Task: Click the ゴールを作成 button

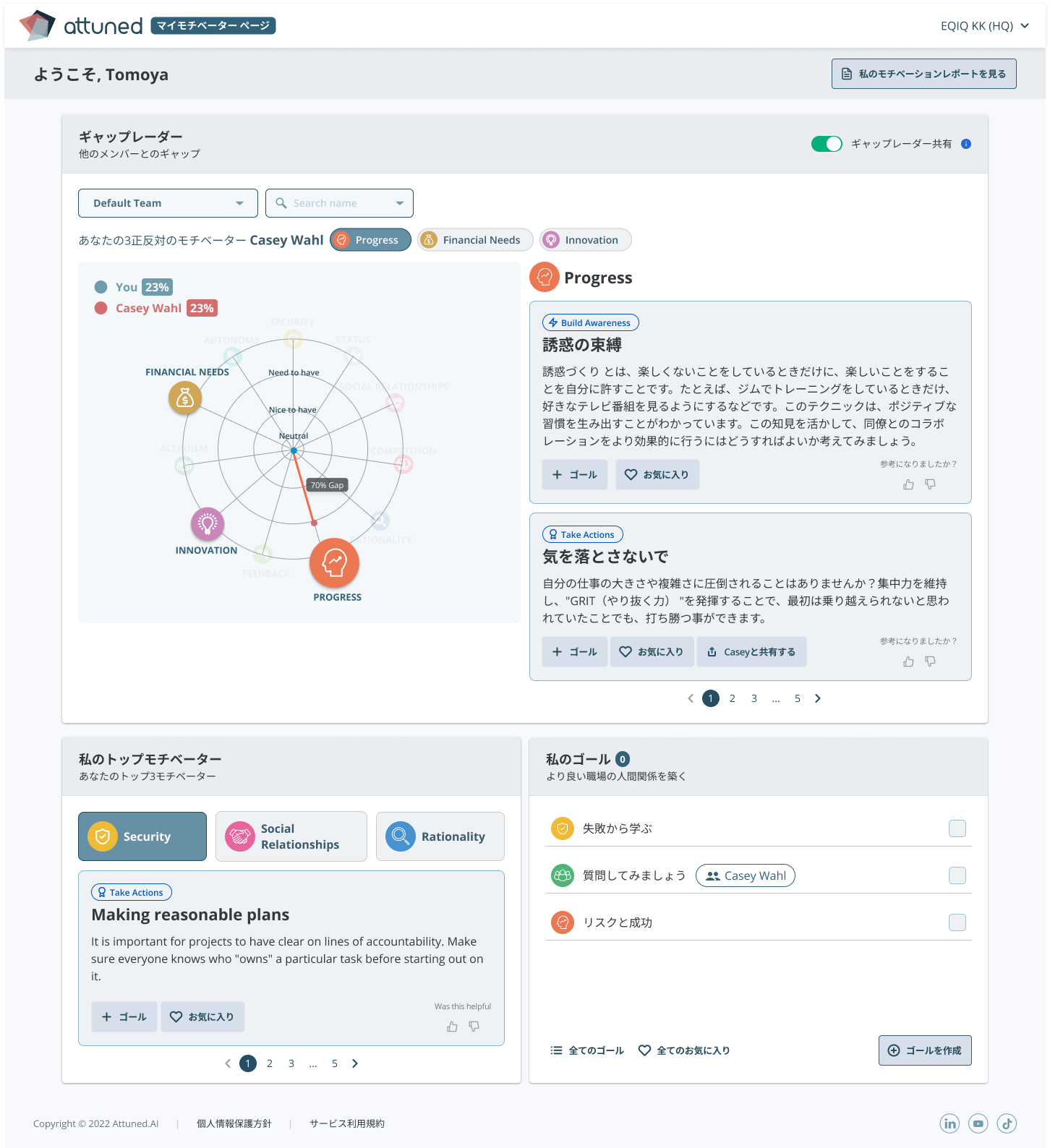Action: pyautogui.click(x=924, y=1050)
